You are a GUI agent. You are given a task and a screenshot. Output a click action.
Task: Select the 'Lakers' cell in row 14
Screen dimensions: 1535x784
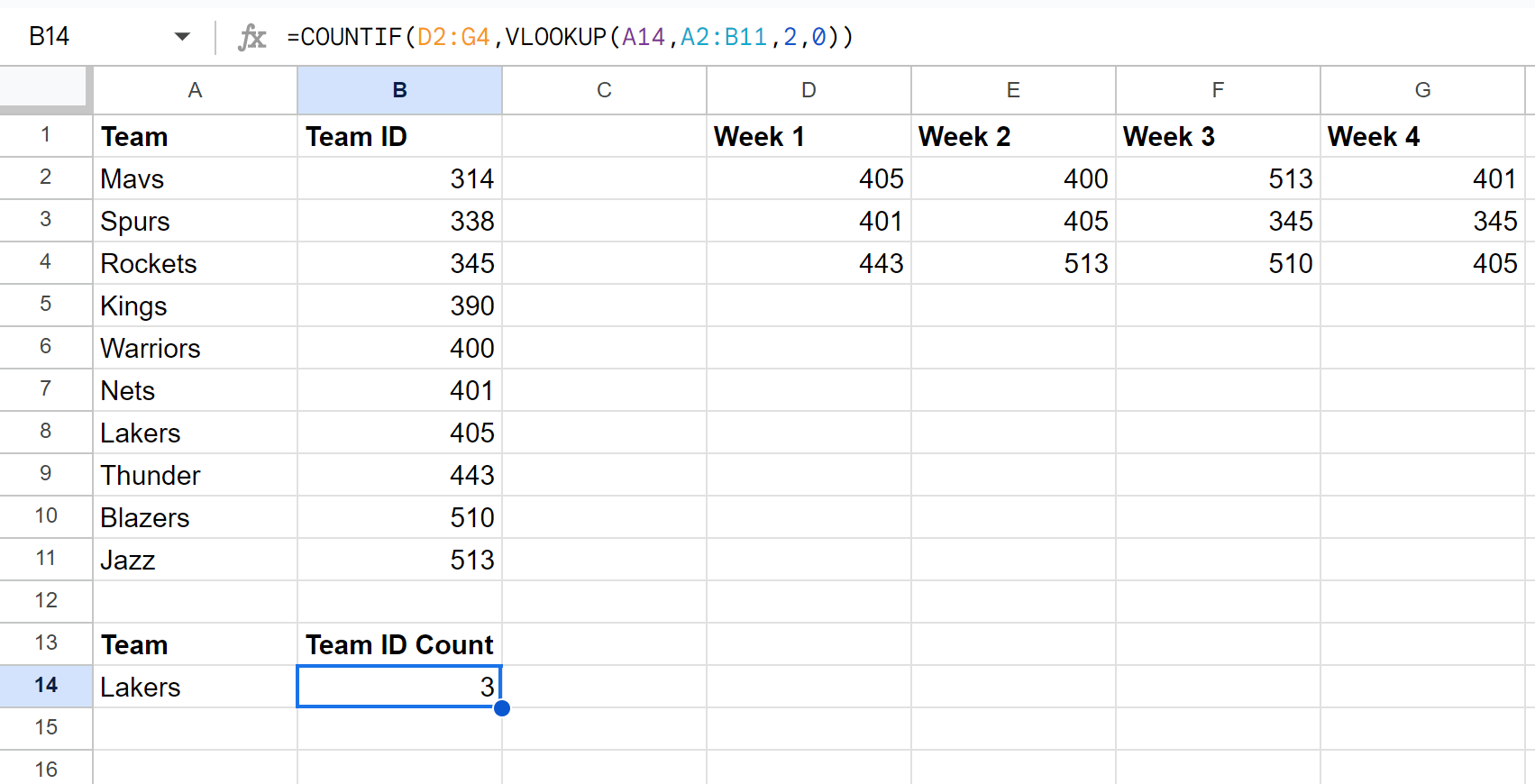pos(195,687)
